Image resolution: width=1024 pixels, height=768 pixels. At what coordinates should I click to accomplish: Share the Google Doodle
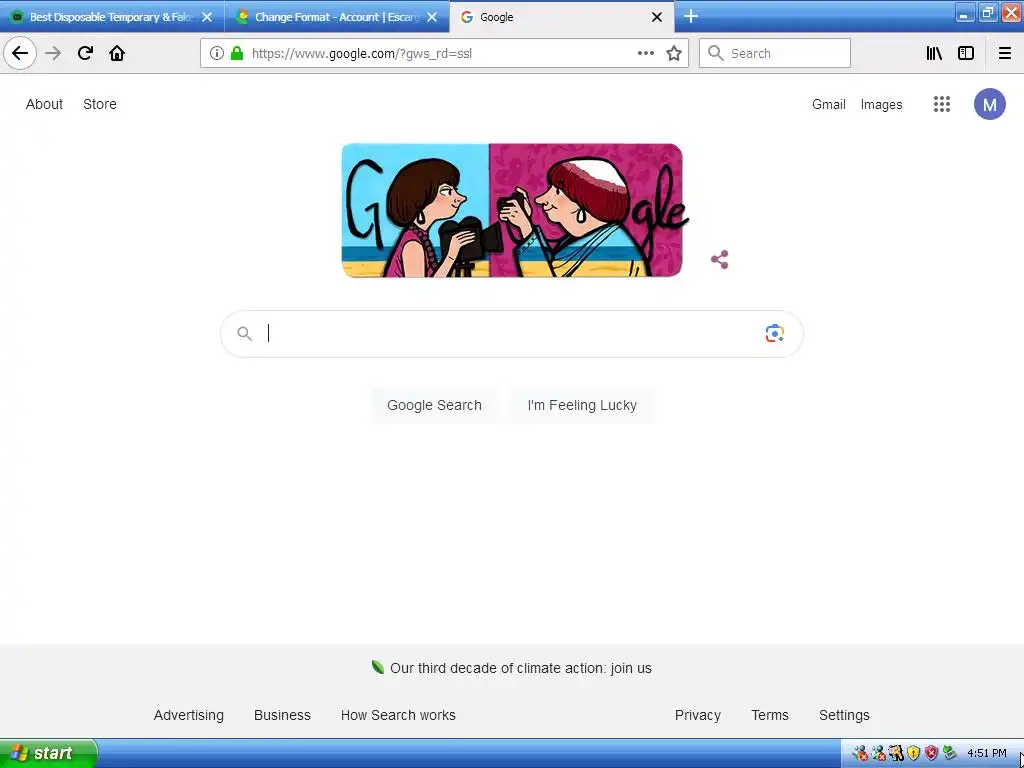[x=719, y=259]
